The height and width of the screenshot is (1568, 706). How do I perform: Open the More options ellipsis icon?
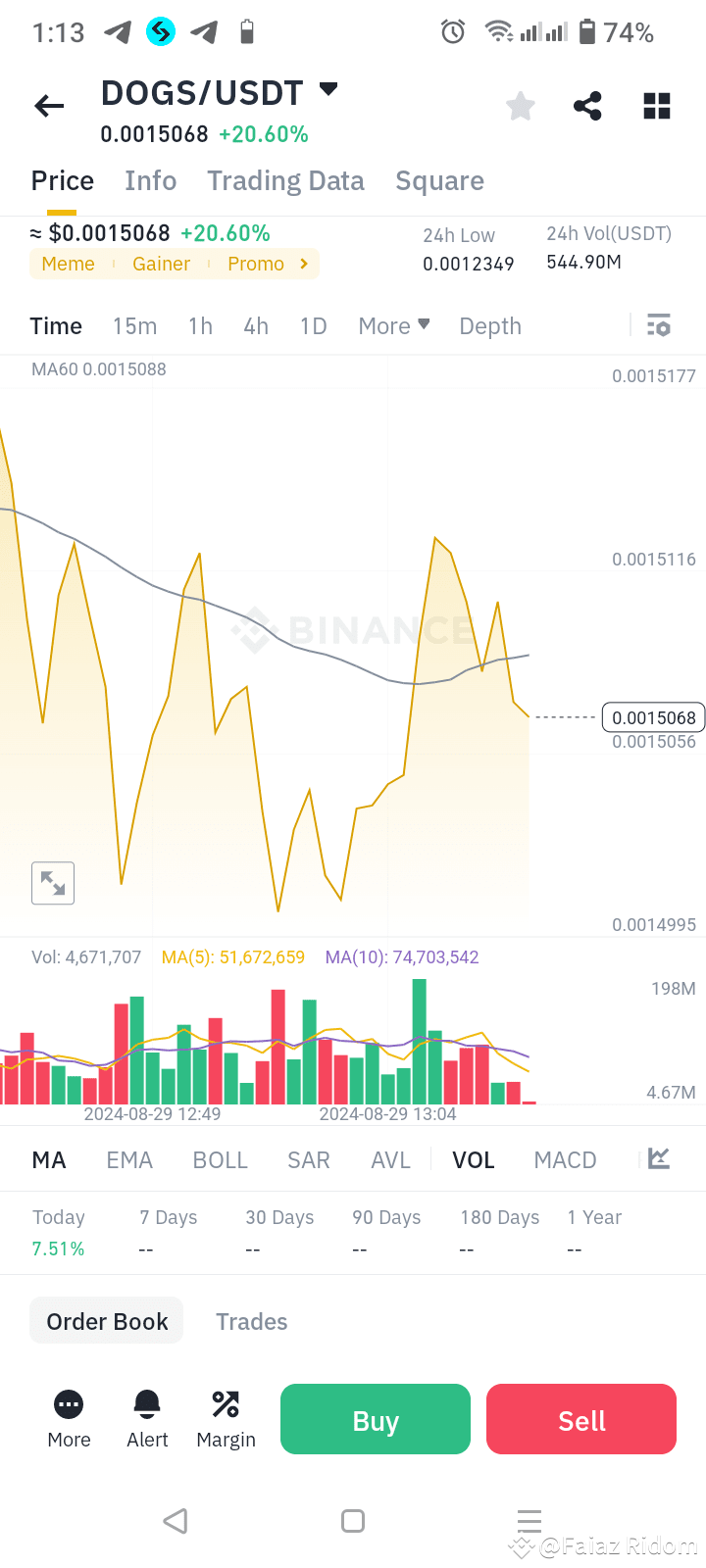coord(68,1404)
